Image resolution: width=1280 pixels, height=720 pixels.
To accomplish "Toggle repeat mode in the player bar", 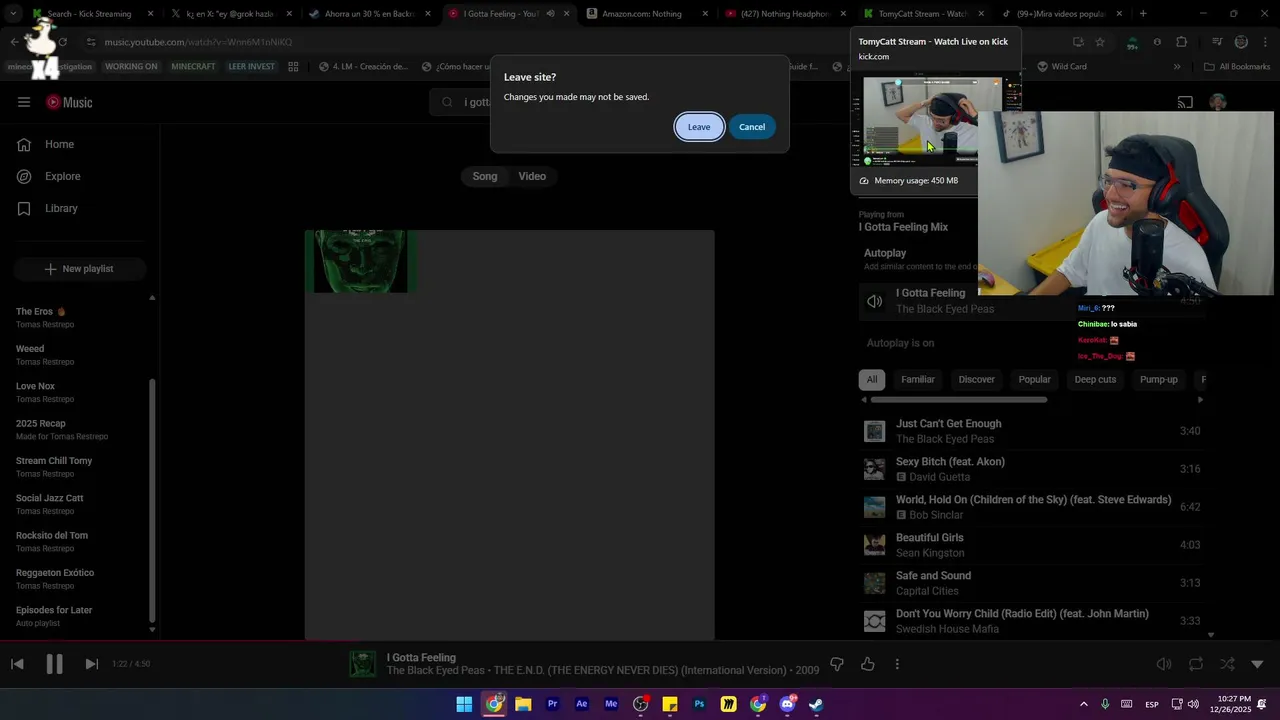I will tap(1196, 664).
